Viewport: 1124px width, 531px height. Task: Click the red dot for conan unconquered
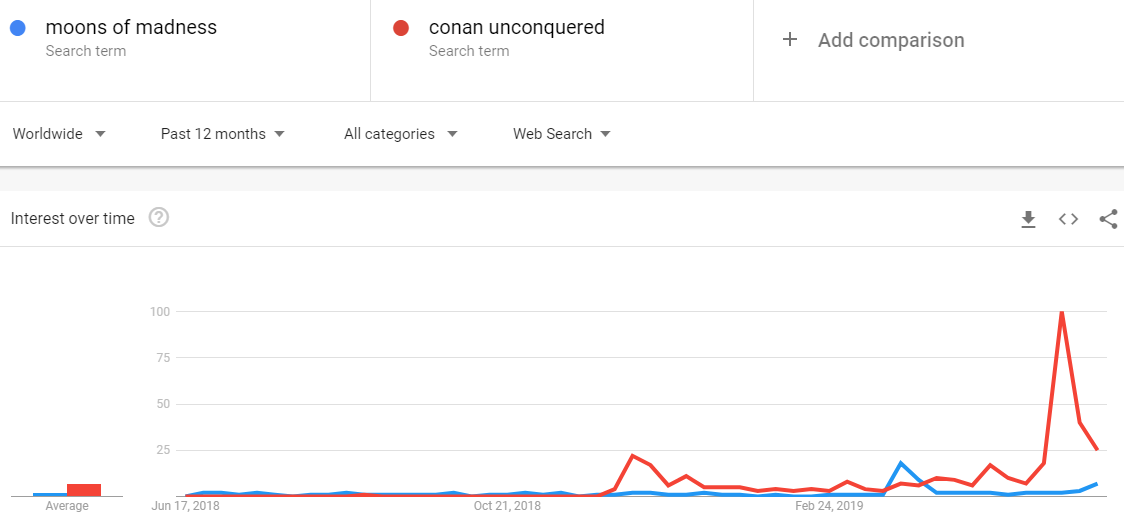tap(401, 28)
